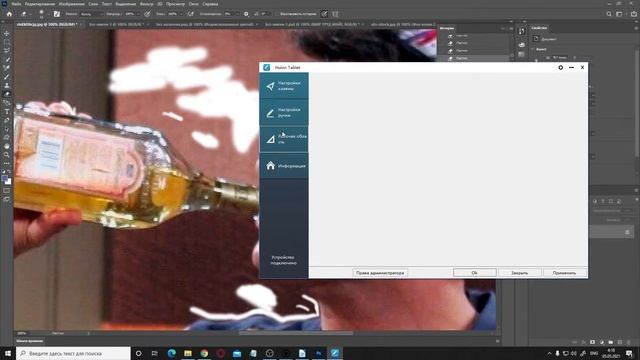Click Ok in Huion Tablet dialog
This screenshot has width=640, height=360.
(475, 273)
